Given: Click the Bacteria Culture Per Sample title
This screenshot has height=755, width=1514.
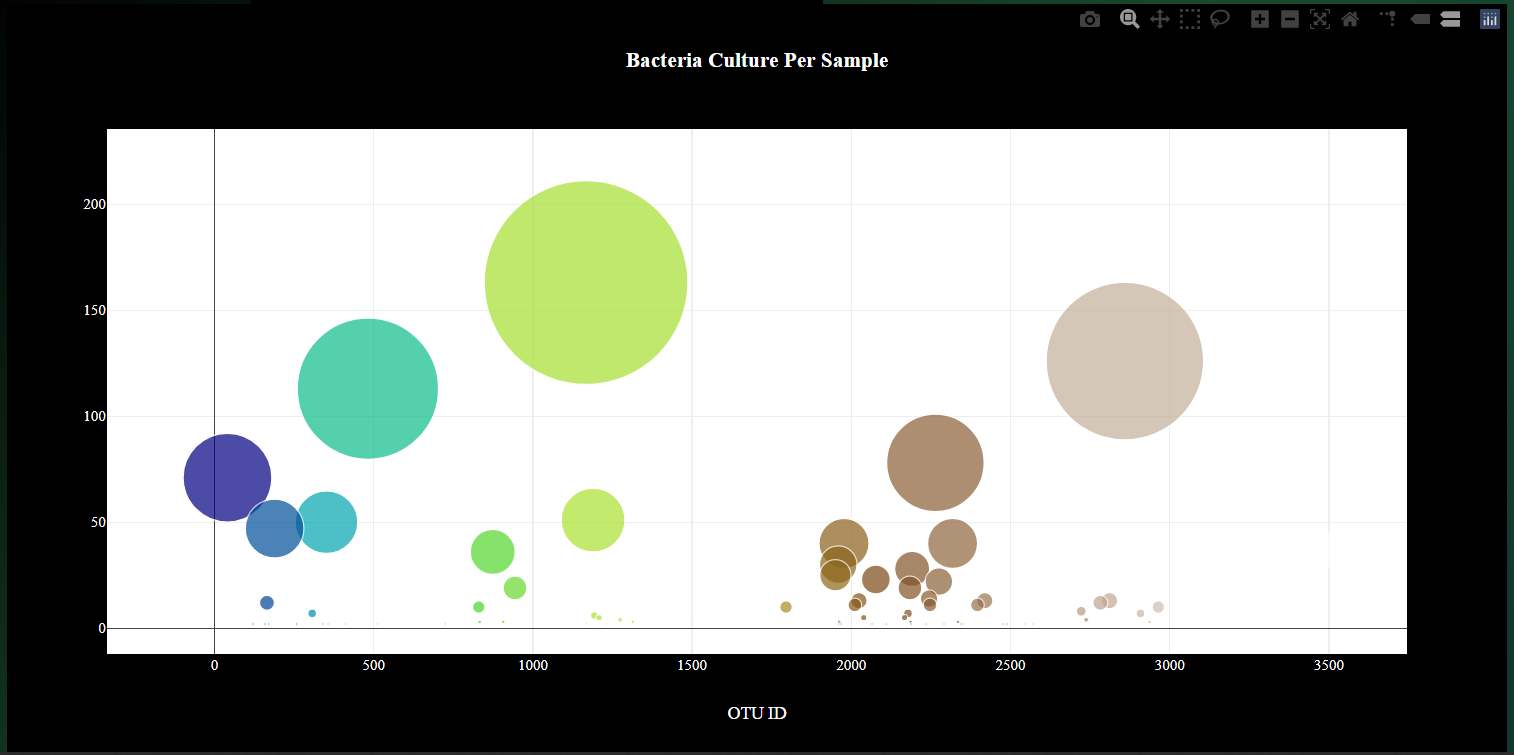Looking at the screenshot, I should (x=757, y=60).
